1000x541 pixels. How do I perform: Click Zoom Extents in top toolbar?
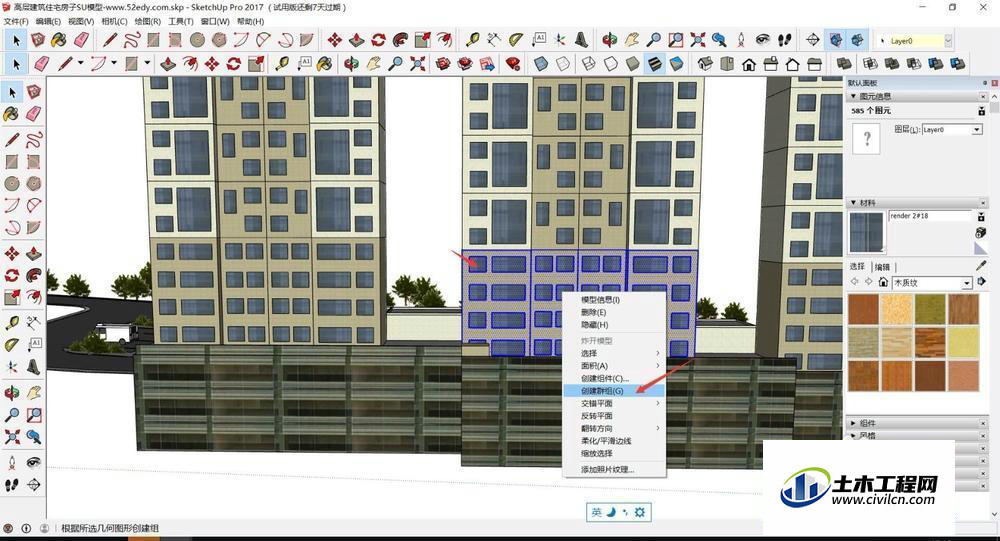click(698, 40)
